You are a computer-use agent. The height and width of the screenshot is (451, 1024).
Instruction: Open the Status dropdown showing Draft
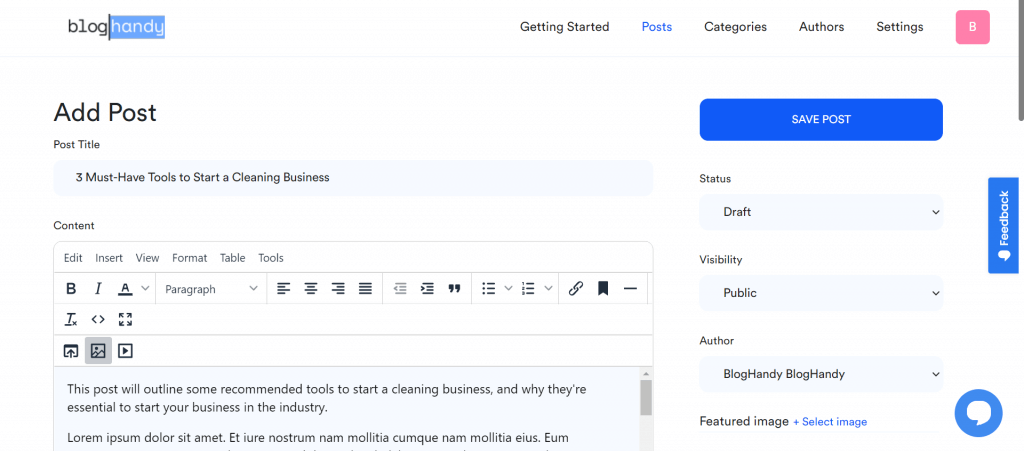coord(821,212)
